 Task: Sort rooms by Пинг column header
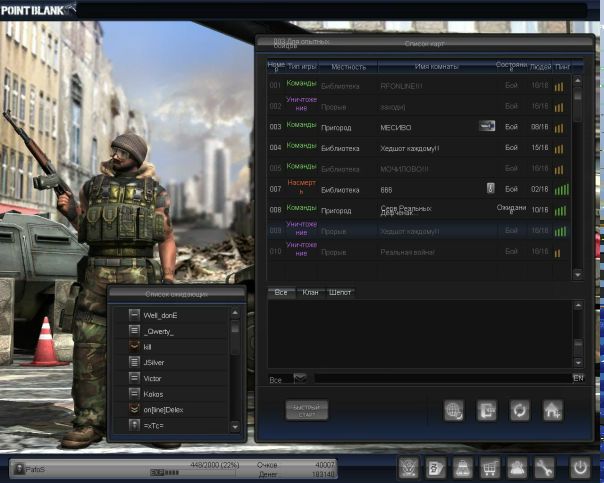pos(563,66)
